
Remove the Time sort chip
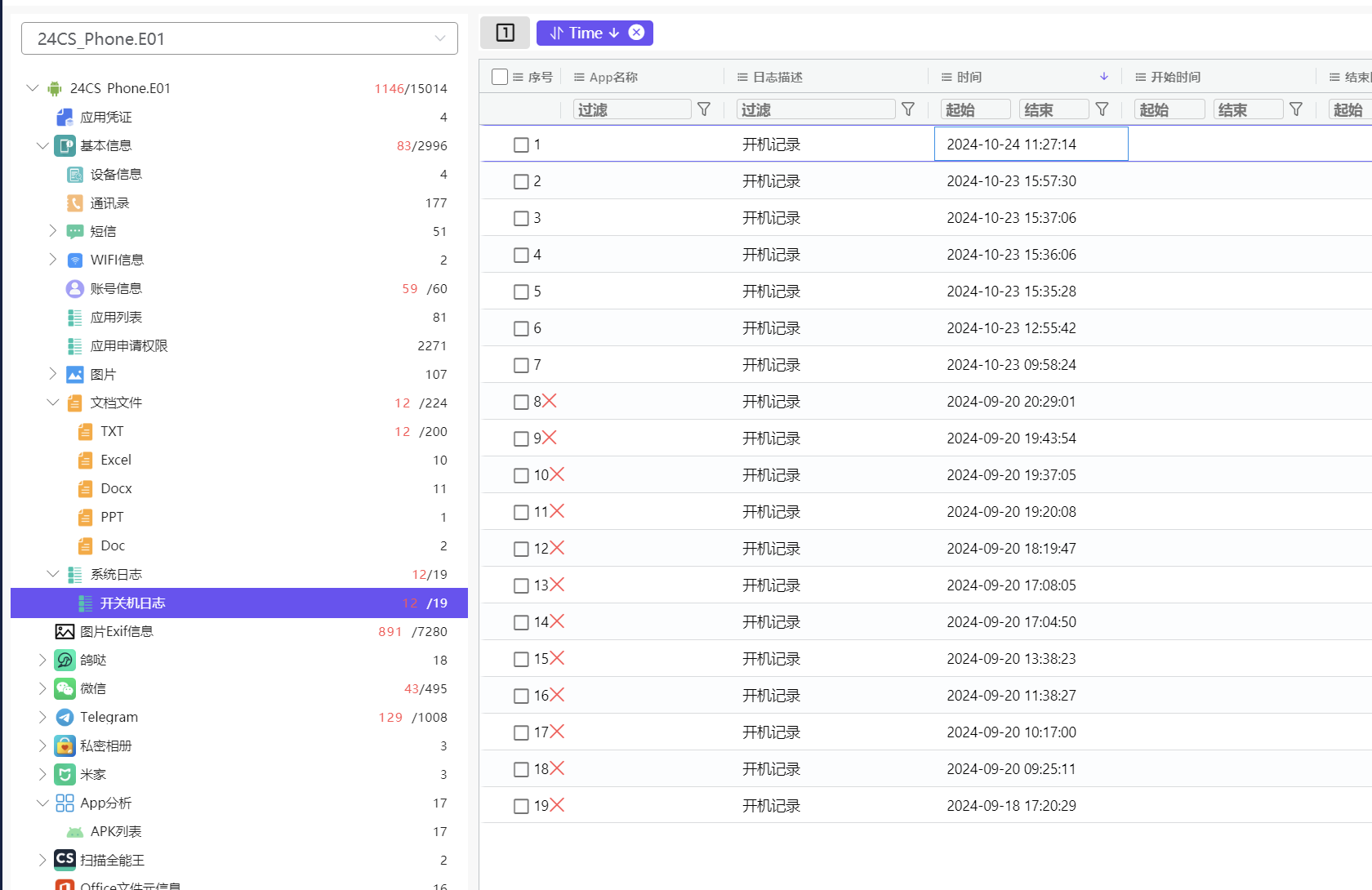click(x=636, y=33)
